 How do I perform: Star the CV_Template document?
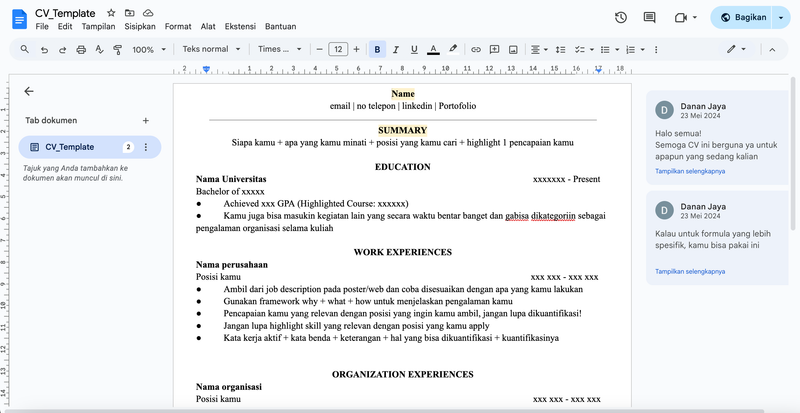coord(111,13)
